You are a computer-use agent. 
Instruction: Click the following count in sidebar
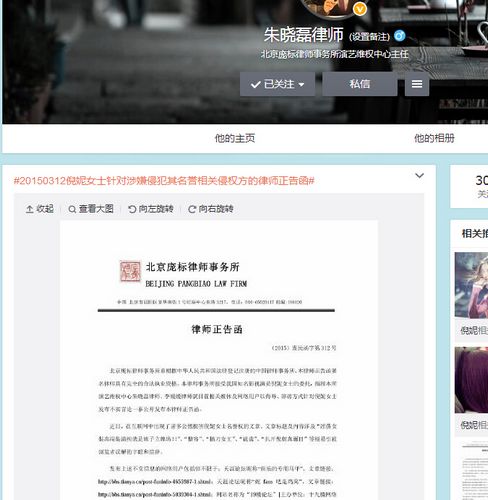[x=482, y=186]
